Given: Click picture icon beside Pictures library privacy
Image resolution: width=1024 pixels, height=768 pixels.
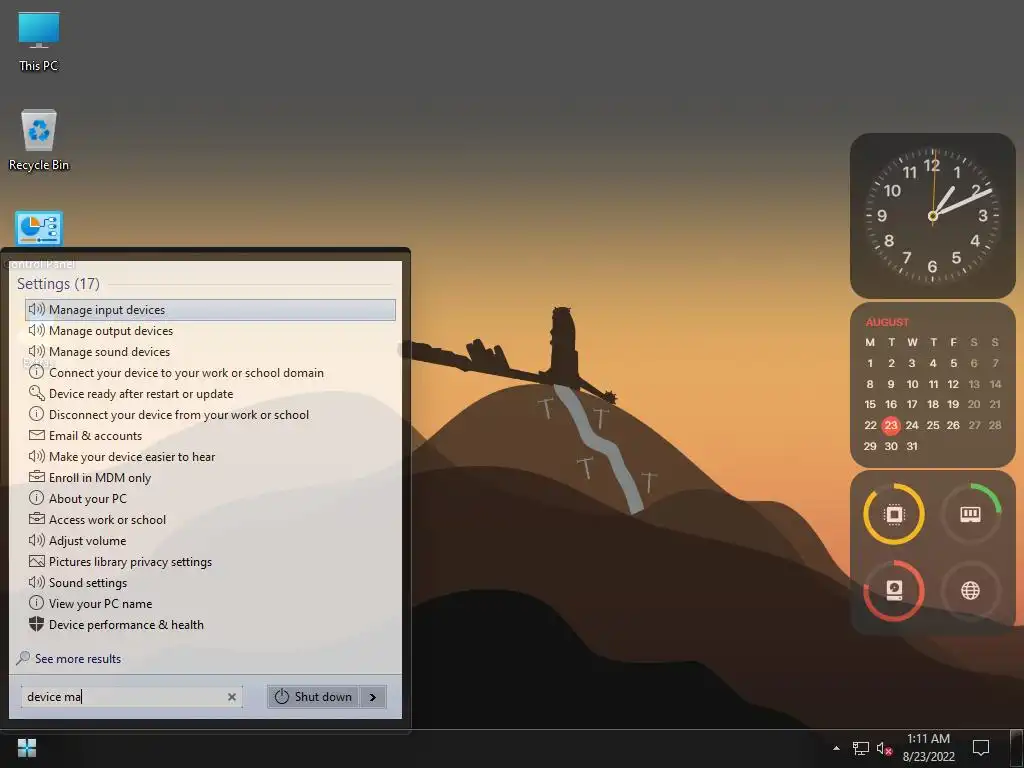Looking at the screenshot, I should (x=37, y=561).
